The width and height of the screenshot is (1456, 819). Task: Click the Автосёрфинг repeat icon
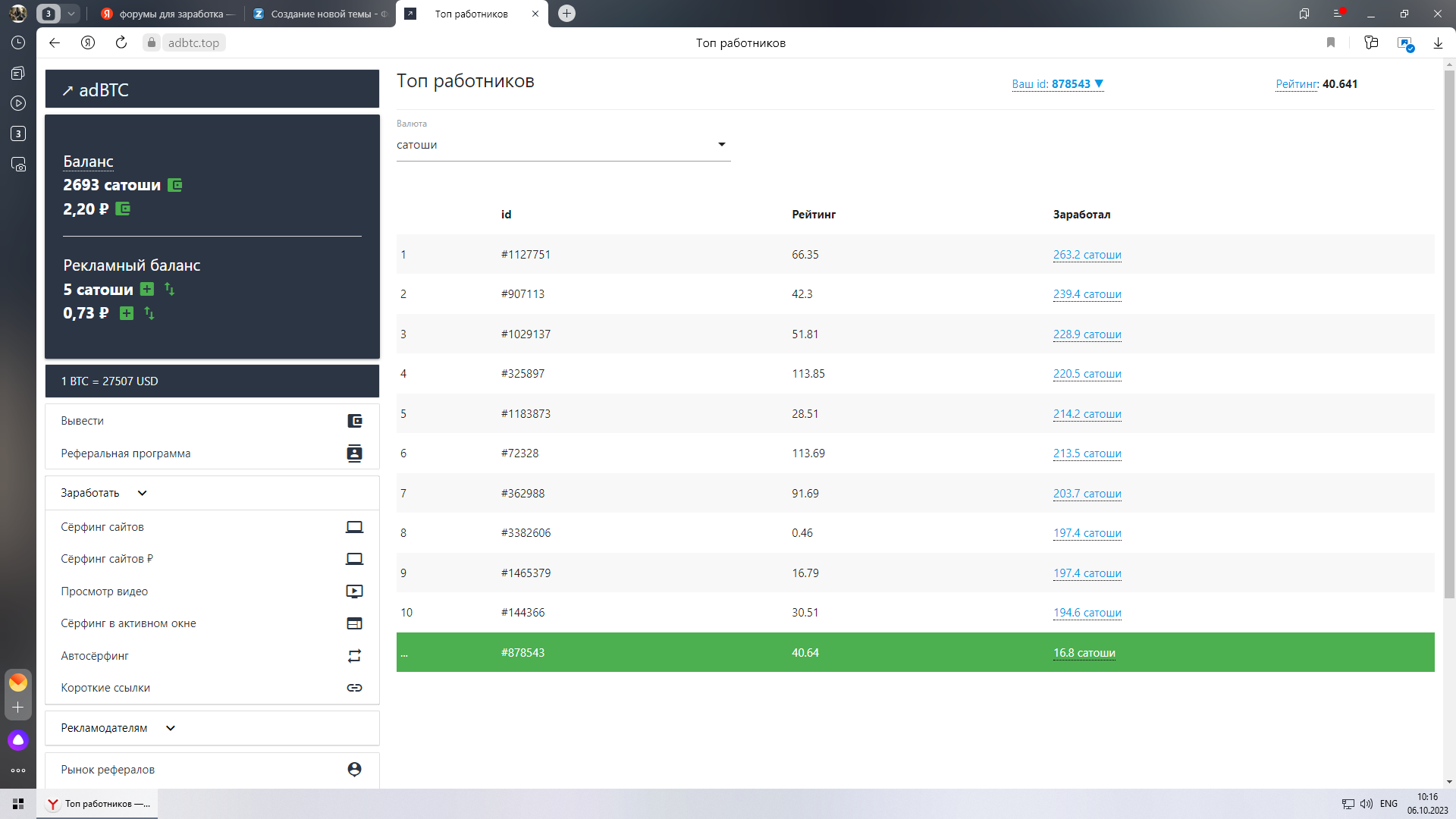click(354, 656)
